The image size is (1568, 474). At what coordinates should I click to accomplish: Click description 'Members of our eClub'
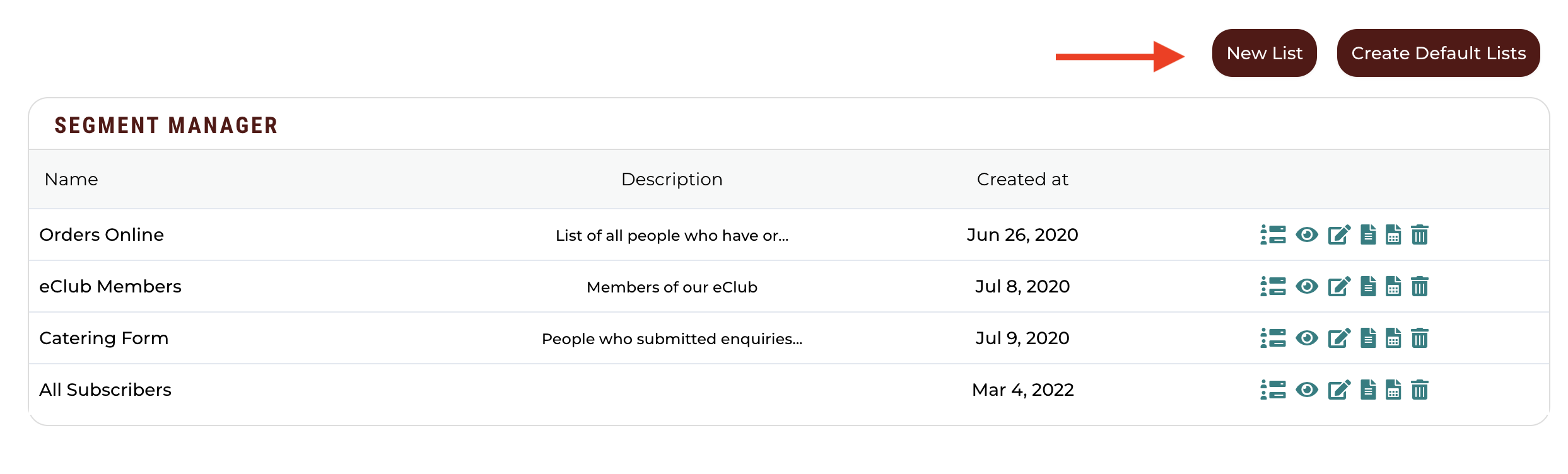coord(672,287)
